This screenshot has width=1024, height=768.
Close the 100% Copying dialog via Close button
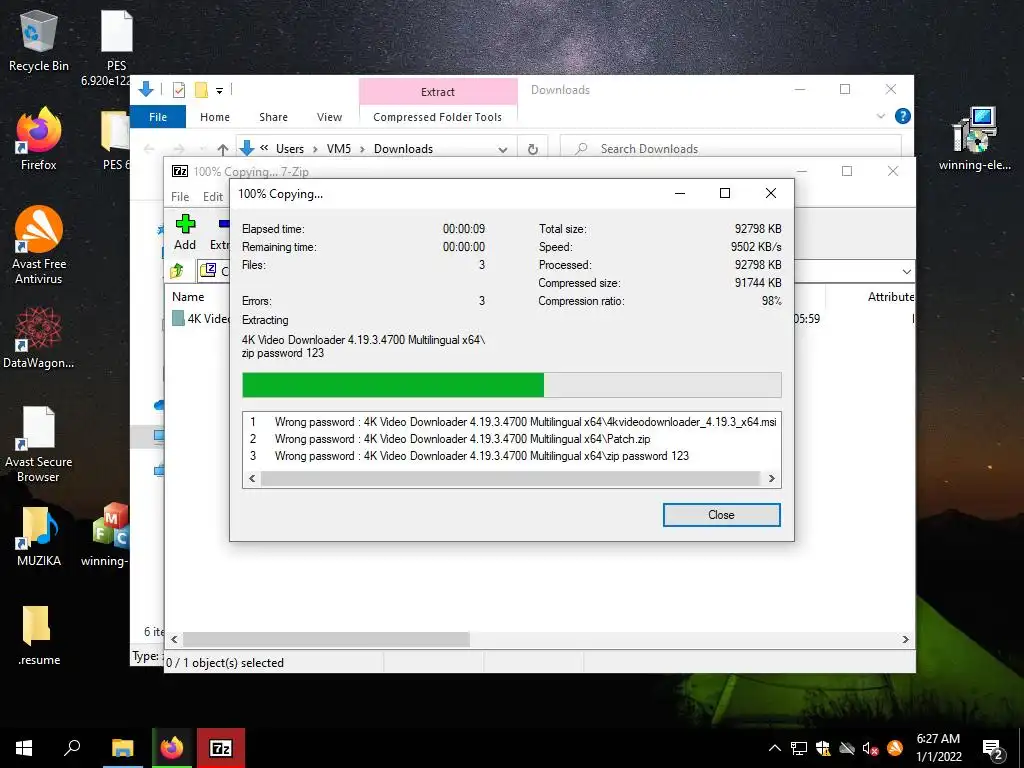[721, 515]
